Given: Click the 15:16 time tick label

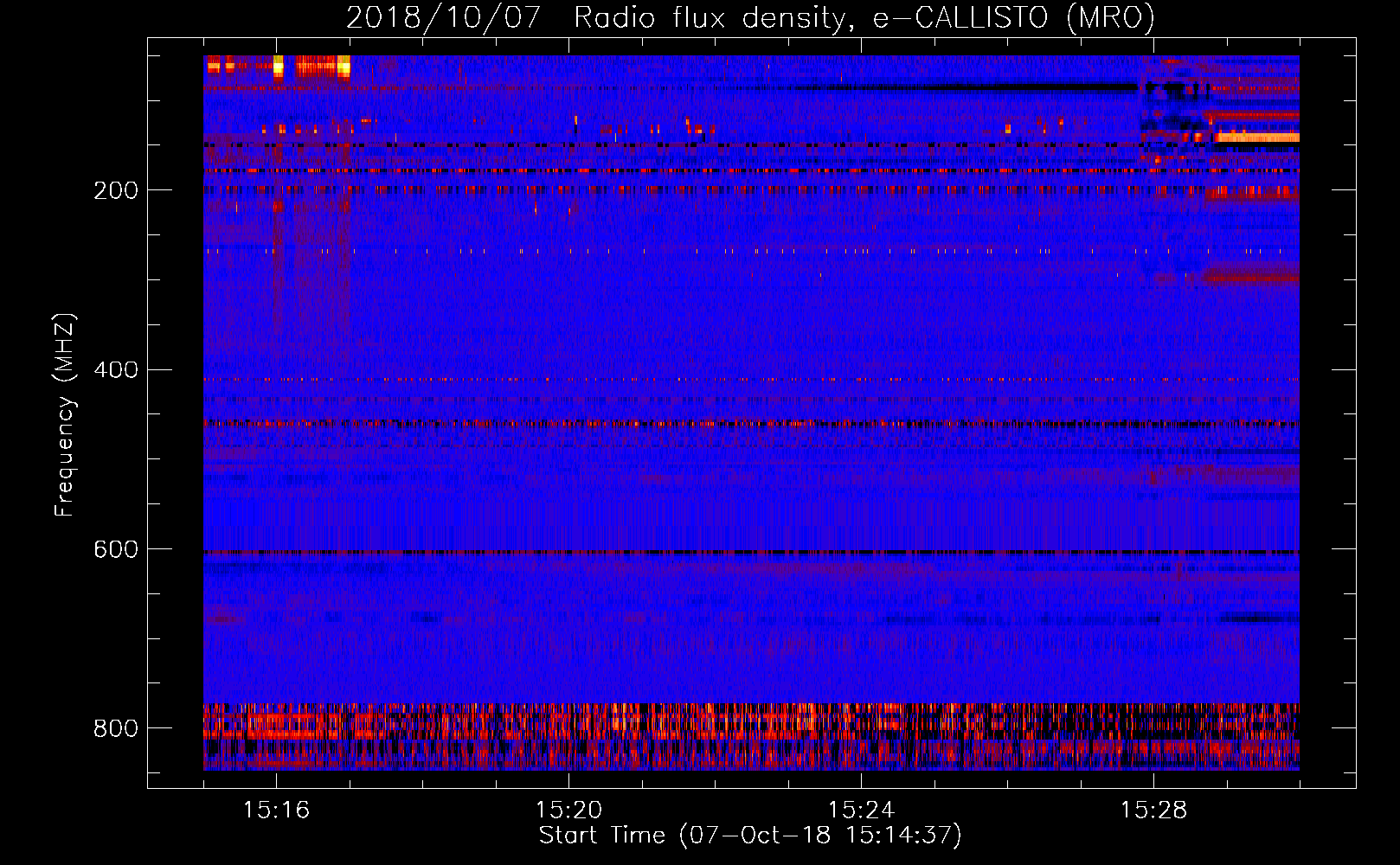Looking at the screenshot, I should (x=276, y=810).
